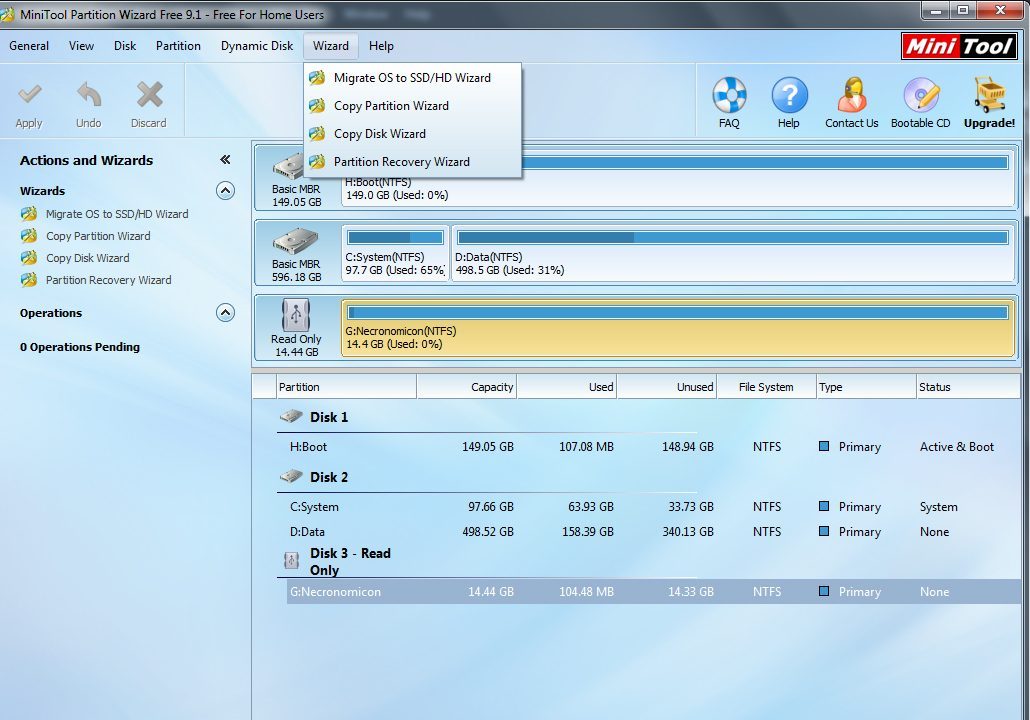Open the General menu
1030x720 pixels.
29,46
